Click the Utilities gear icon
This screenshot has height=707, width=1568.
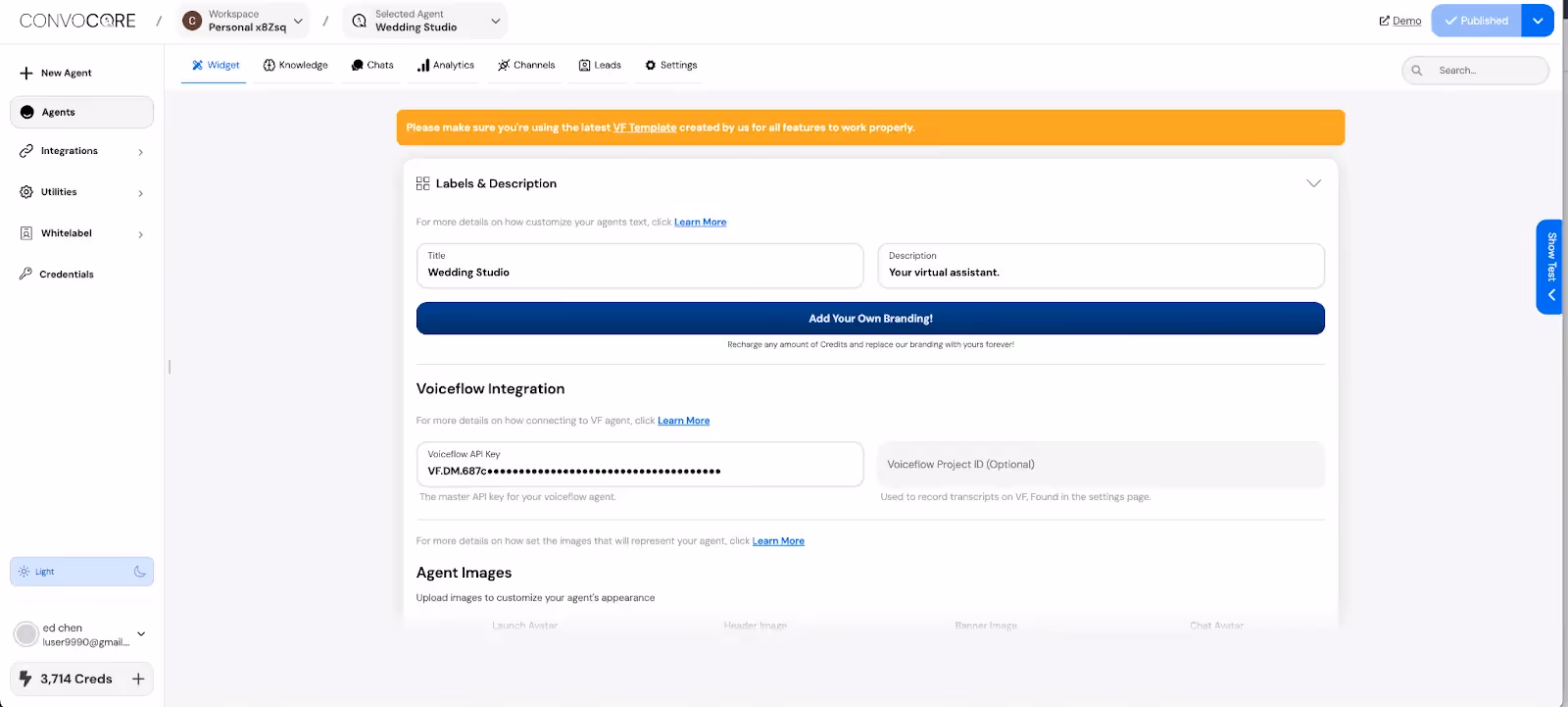[x=26, y=192]
